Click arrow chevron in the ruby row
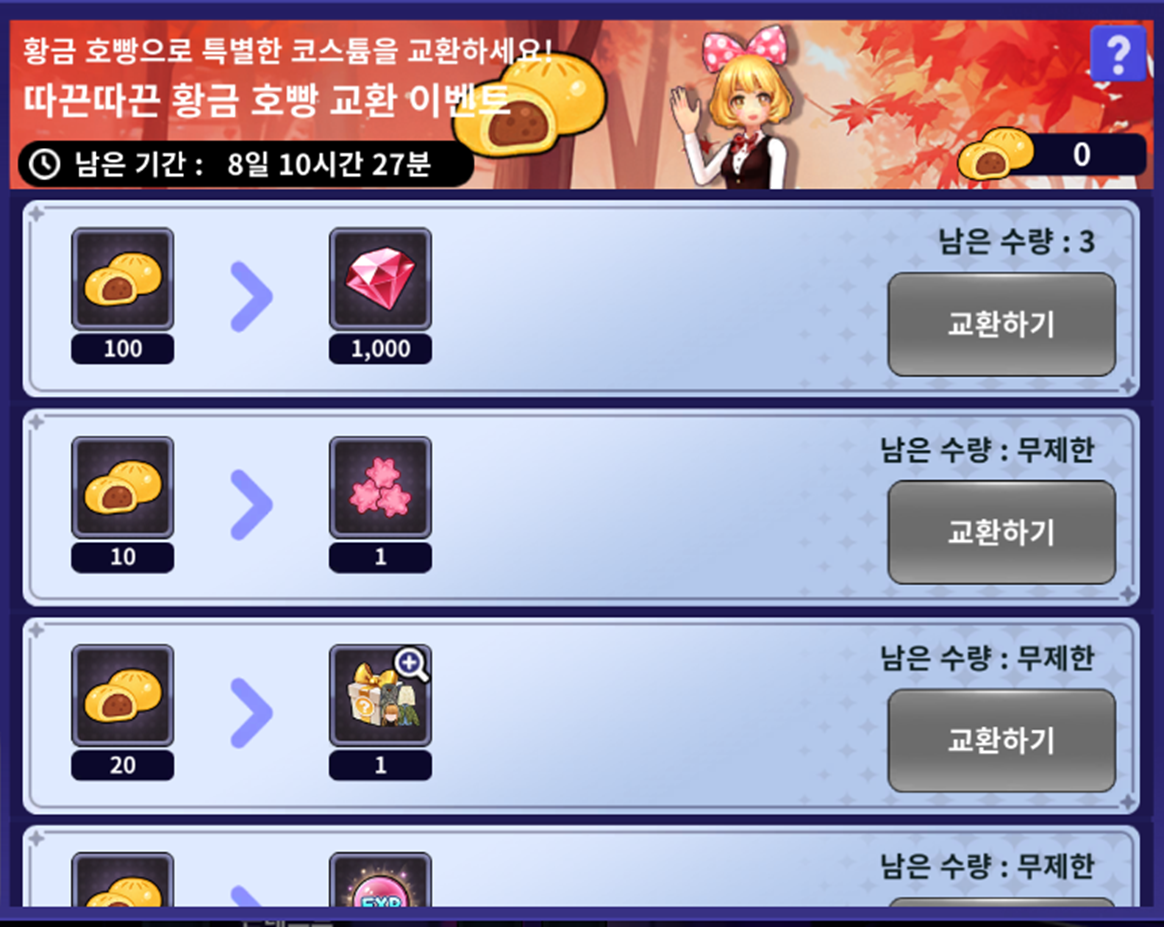This screenshot has height=927, width=1164. click(x=252, y=296)
